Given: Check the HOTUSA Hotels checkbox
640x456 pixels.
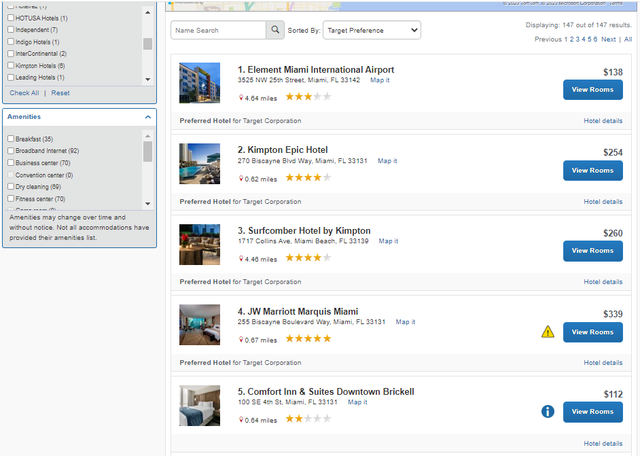Looking at the screenshot, I should click(11, 18).
